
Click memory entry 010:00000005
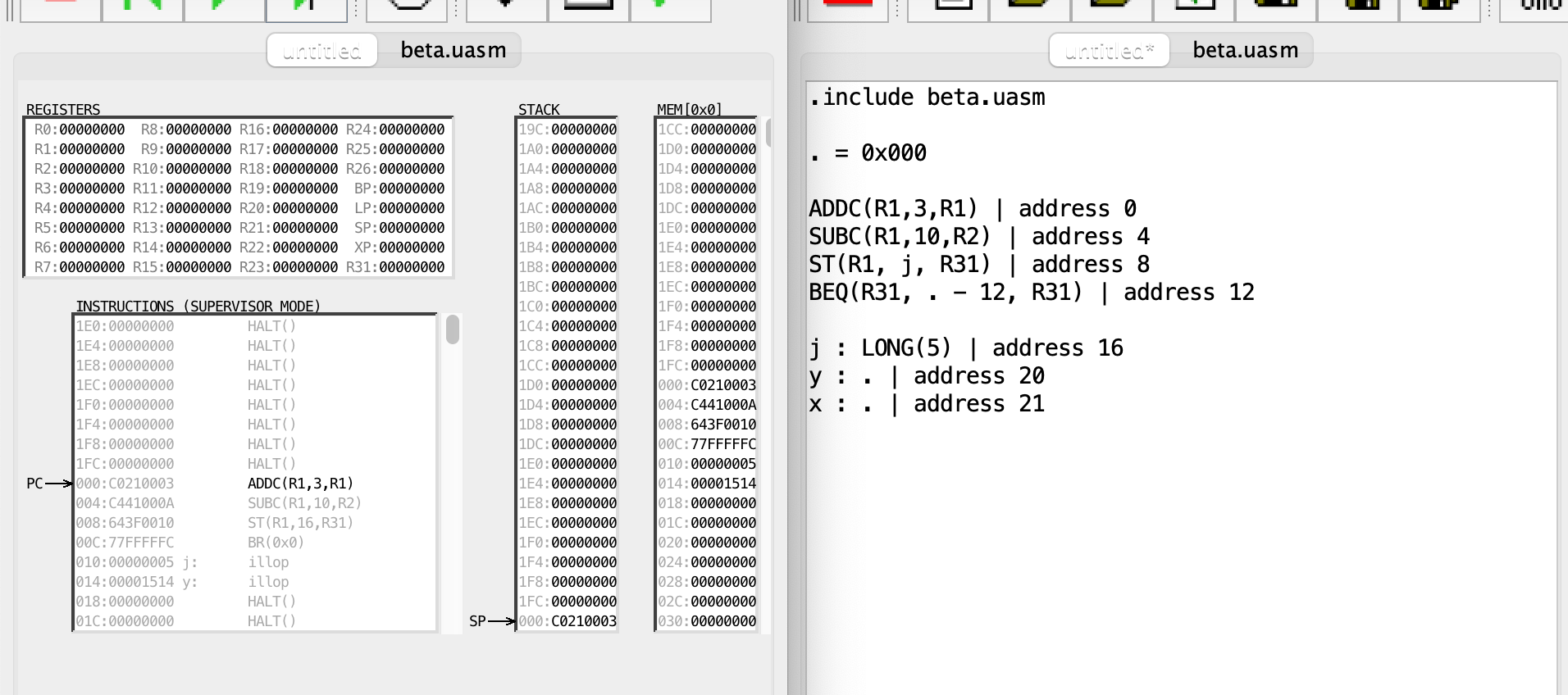coord(707,464)
